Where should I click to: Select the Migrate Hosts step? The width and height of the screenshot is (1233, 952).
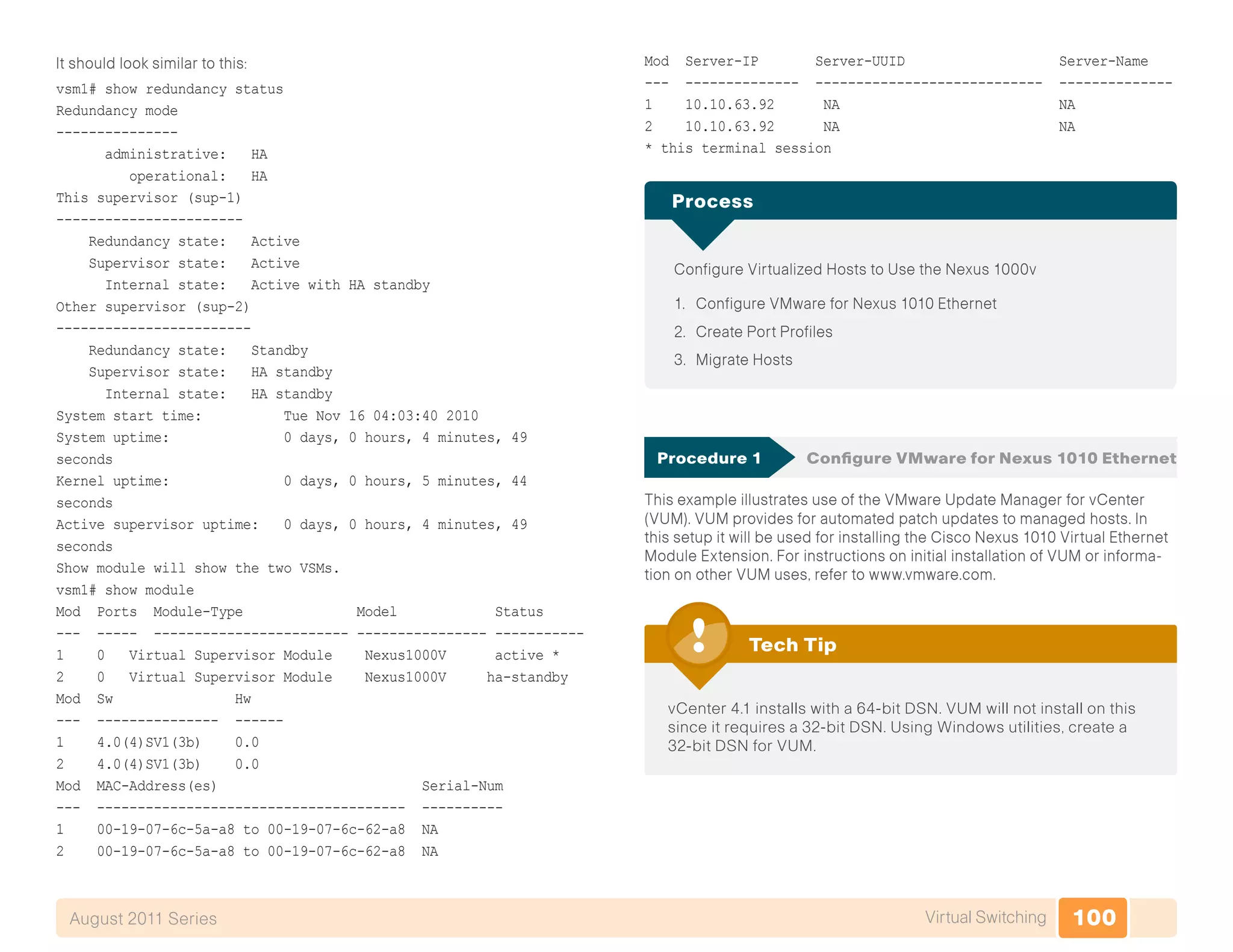(744, 360)
